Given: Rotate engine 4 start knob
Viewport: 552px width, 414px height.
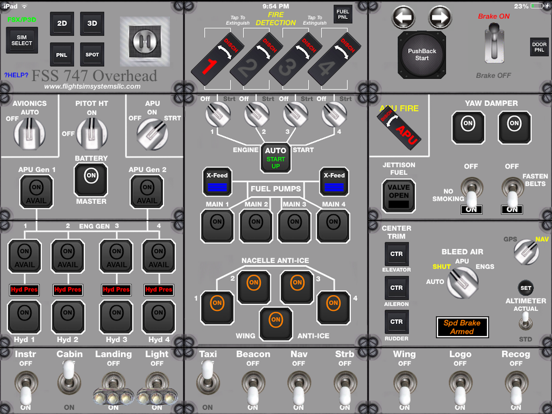Looking at the screenshot, I should [334, 114].
